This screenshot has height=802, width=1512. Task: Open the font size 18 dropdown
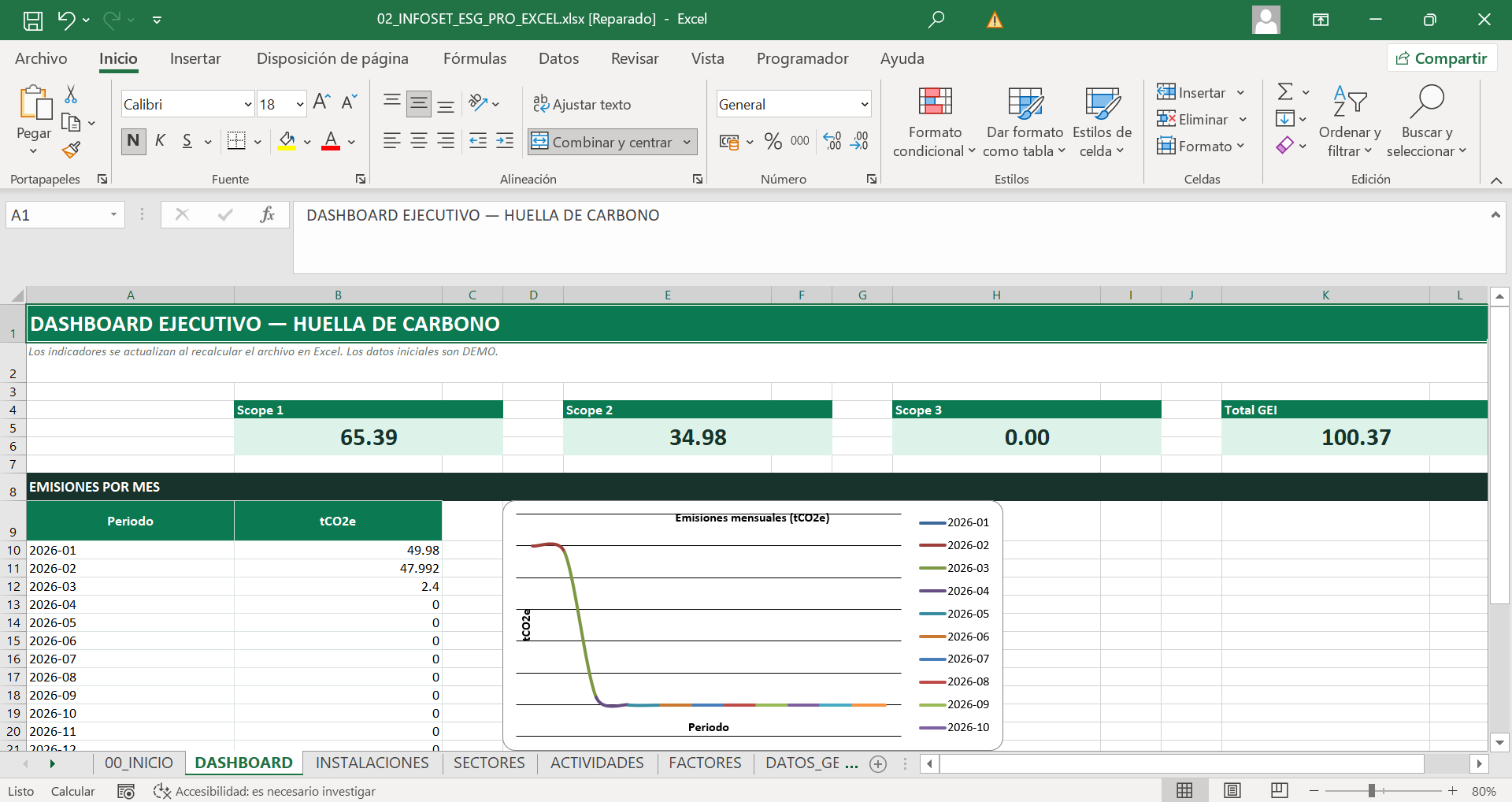(300, 104)
